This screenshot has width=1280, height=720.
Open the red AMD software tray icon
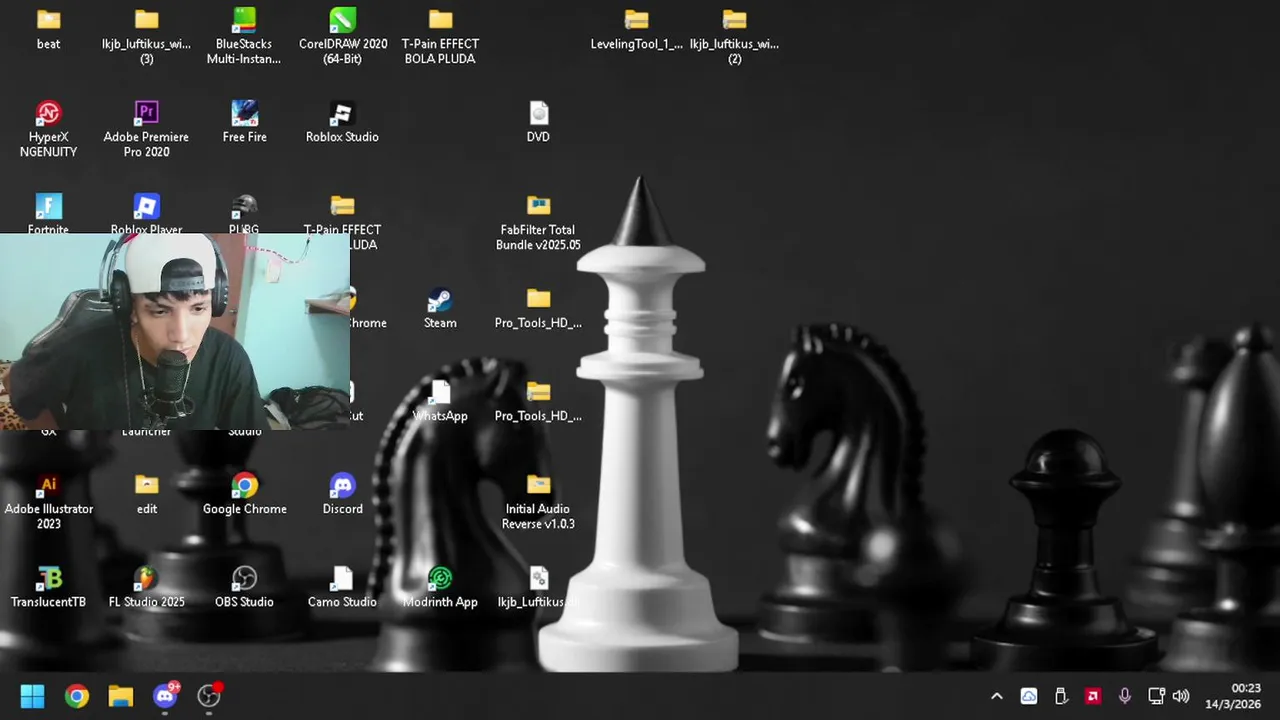click(x=1093, y=696)
